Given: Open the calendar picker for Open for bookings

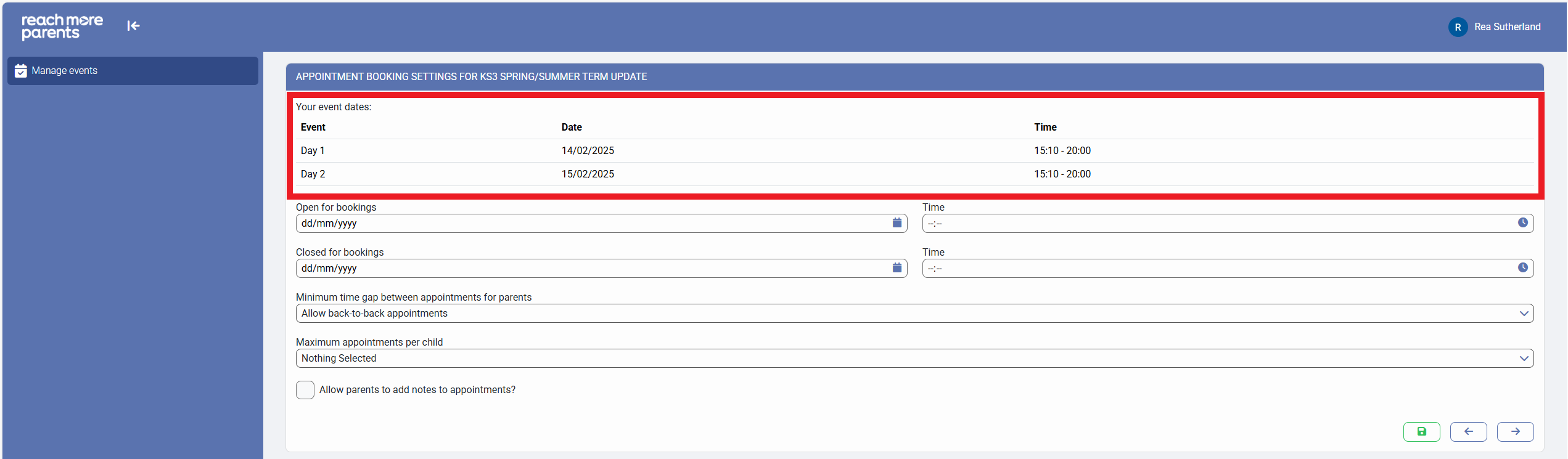Looking at the screenshot, I should [x=897, y=223].
